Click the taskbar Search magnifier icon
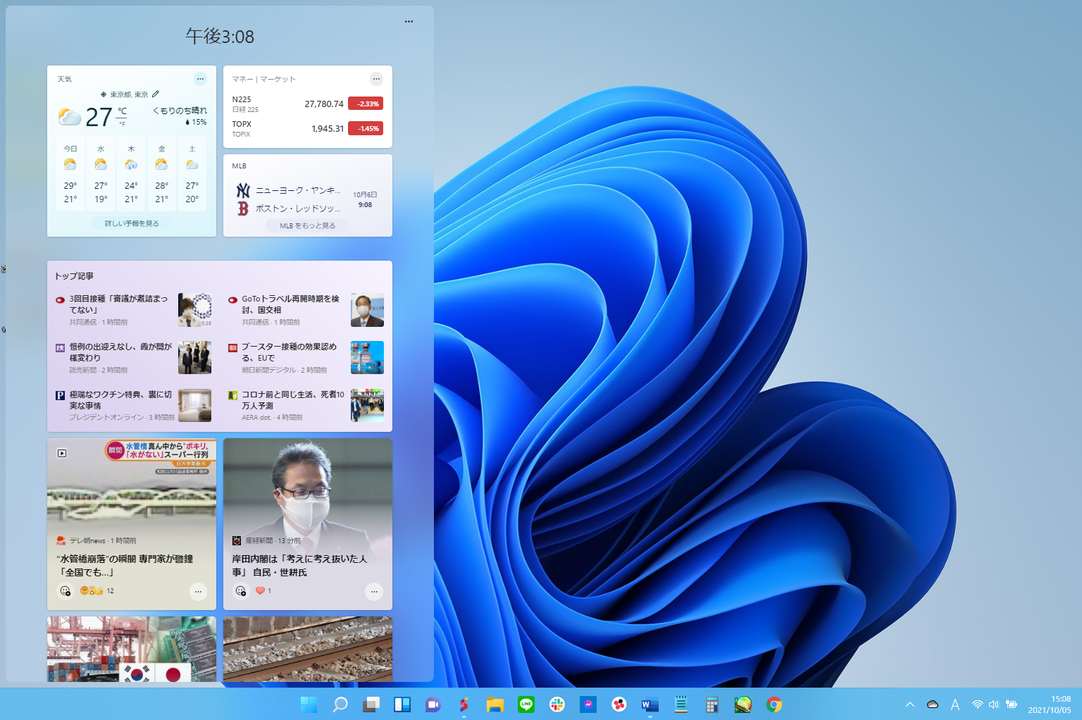This screenshot has height=720, width=1082. [340, 704]
